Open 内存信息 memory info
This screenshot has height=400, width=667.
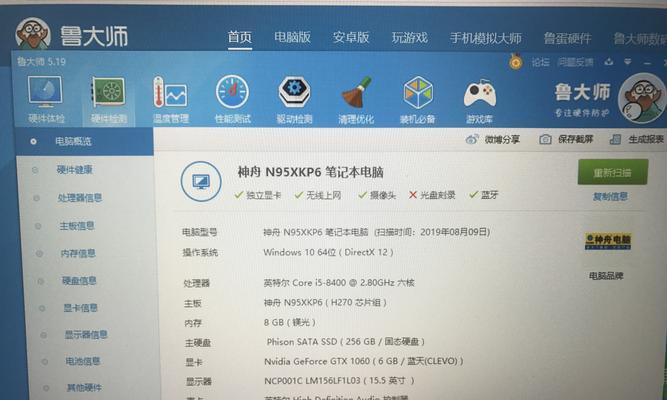click(x=78, y=254)
